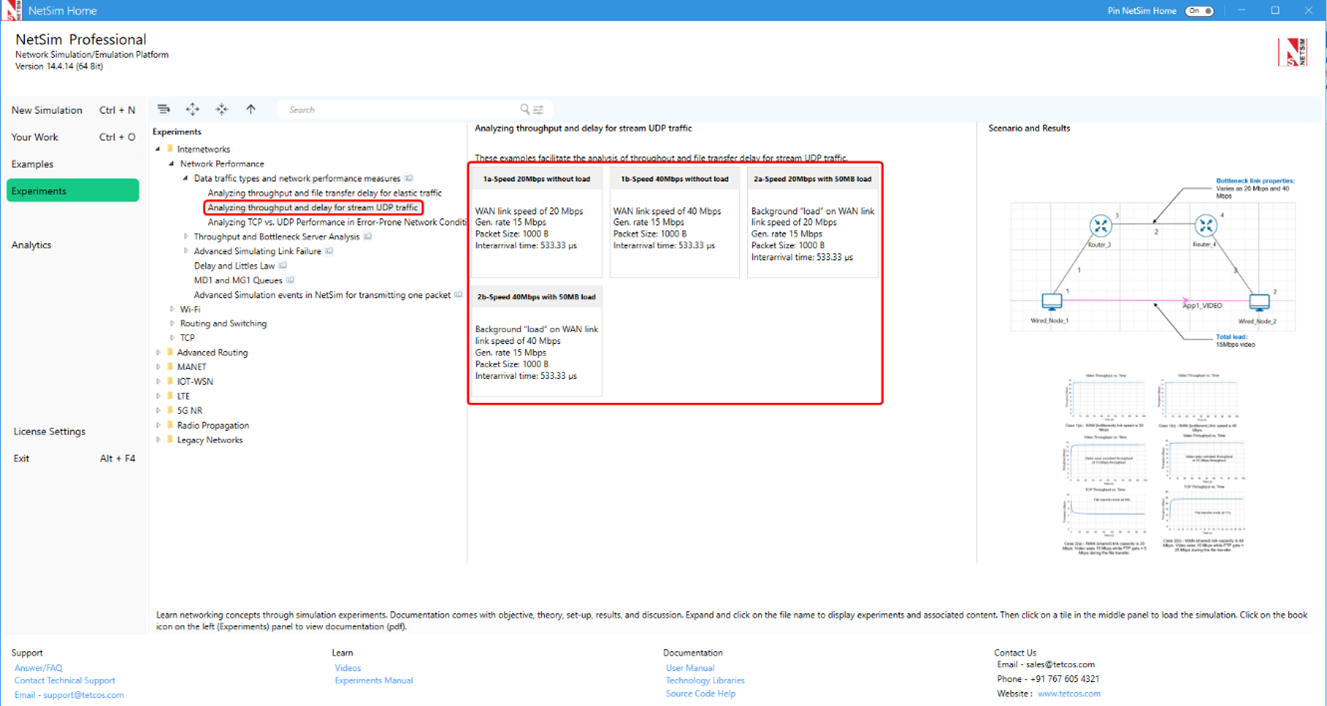
Task: Expand the MANET folder
Action: [158, 367]
